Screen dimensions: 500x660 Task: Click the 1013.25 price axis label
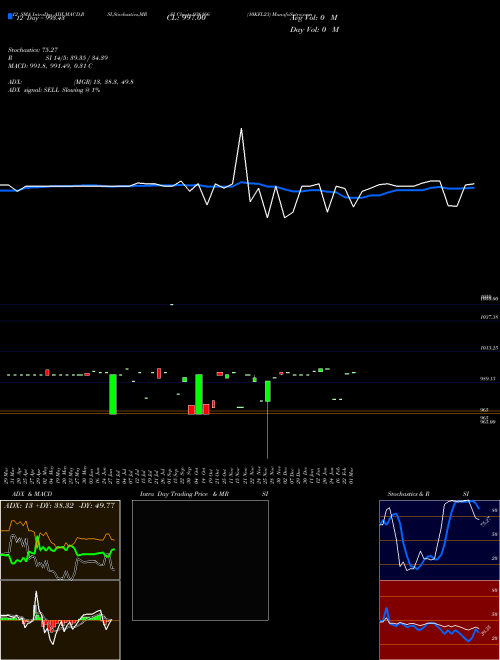click(x=489, y=348)
